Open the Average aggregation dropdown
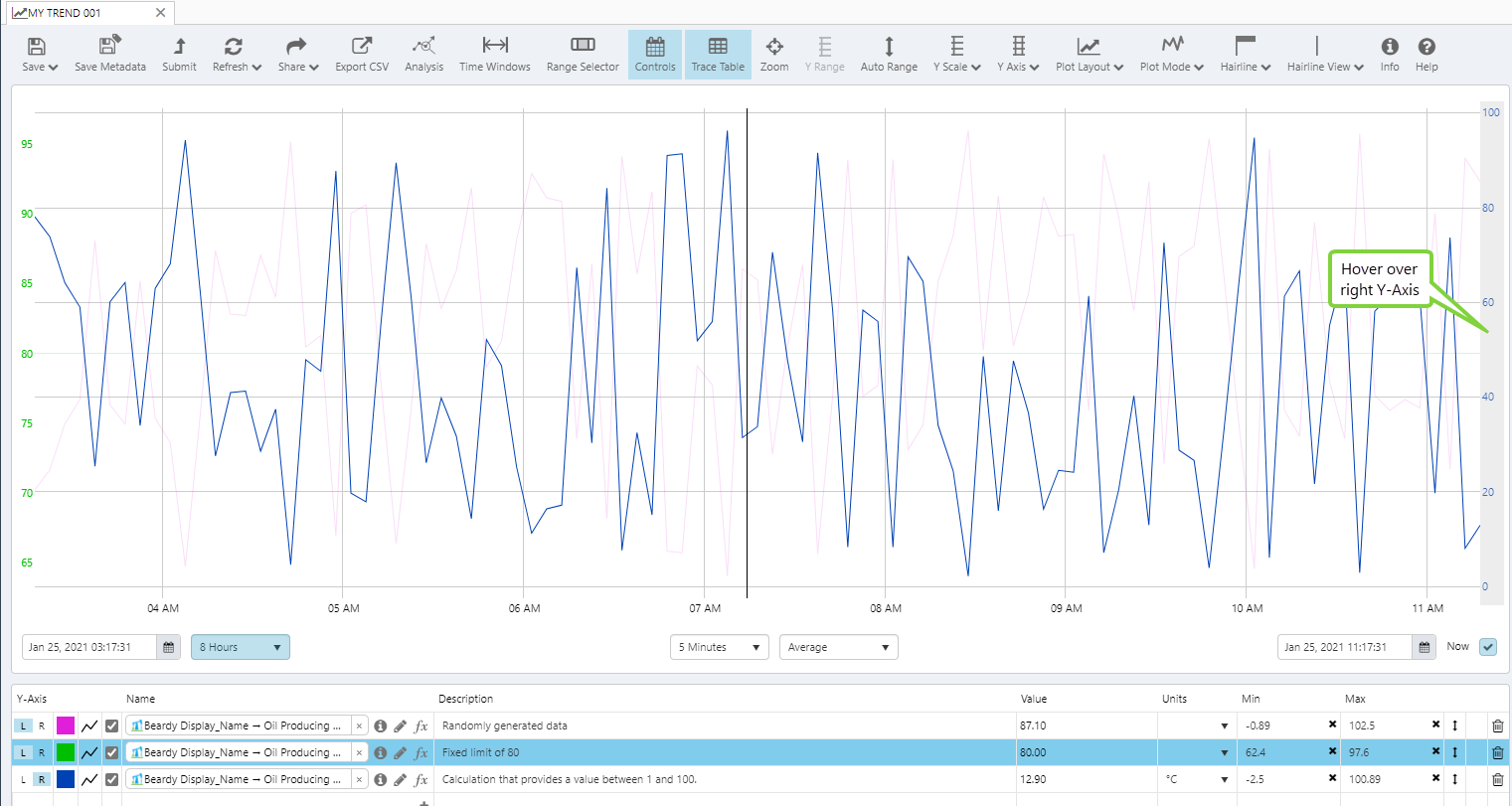 pos(838,647)
